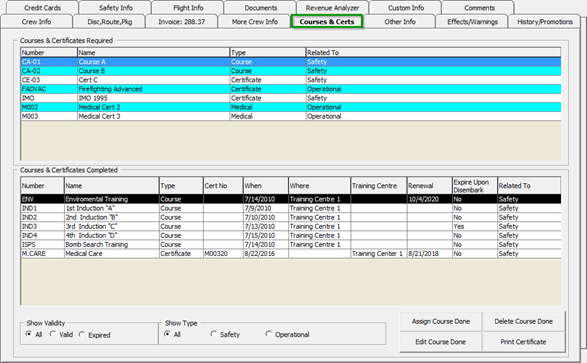The width and height of the screenshot is (587, 363).
Task: Select the Documents tab
Action: click(x=261, y=8)
